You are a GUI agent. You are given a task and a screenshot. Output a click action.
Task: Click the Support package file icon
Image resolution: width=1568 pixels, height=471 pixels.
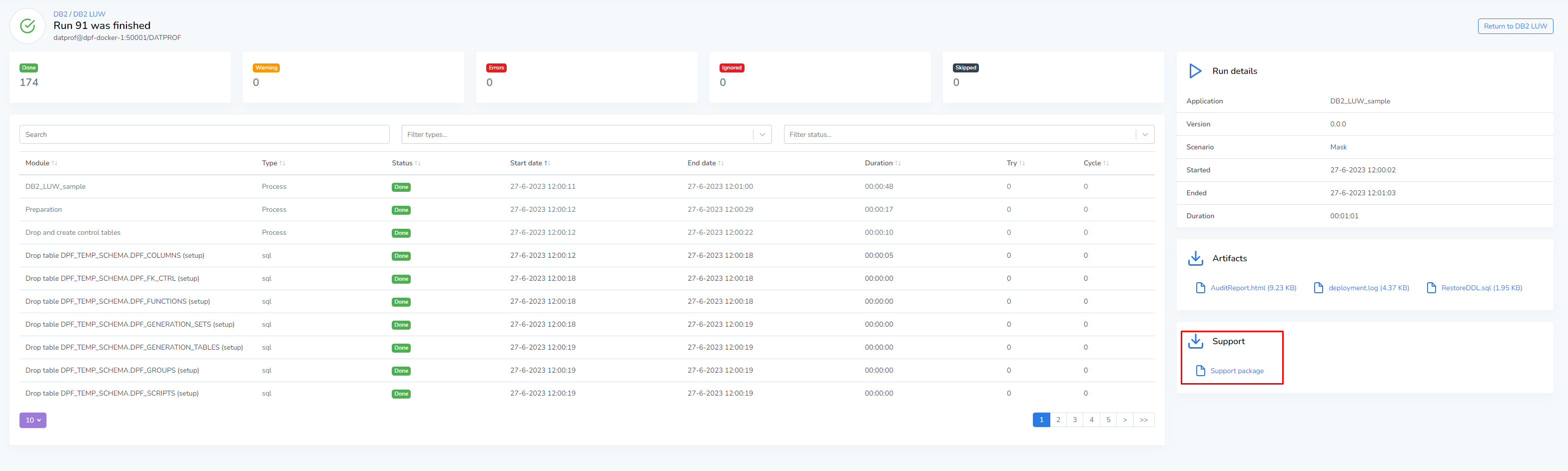pyautogui.click(x=1200, y=371)
